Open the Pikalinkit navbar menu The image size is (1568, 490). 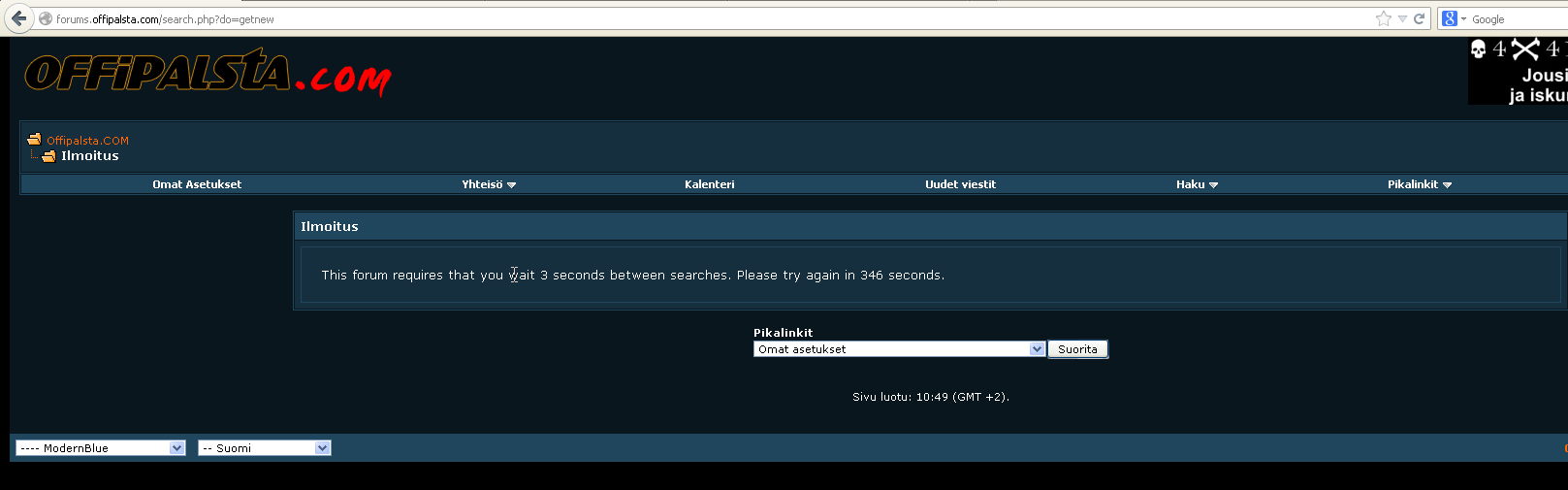[1419, 184]
